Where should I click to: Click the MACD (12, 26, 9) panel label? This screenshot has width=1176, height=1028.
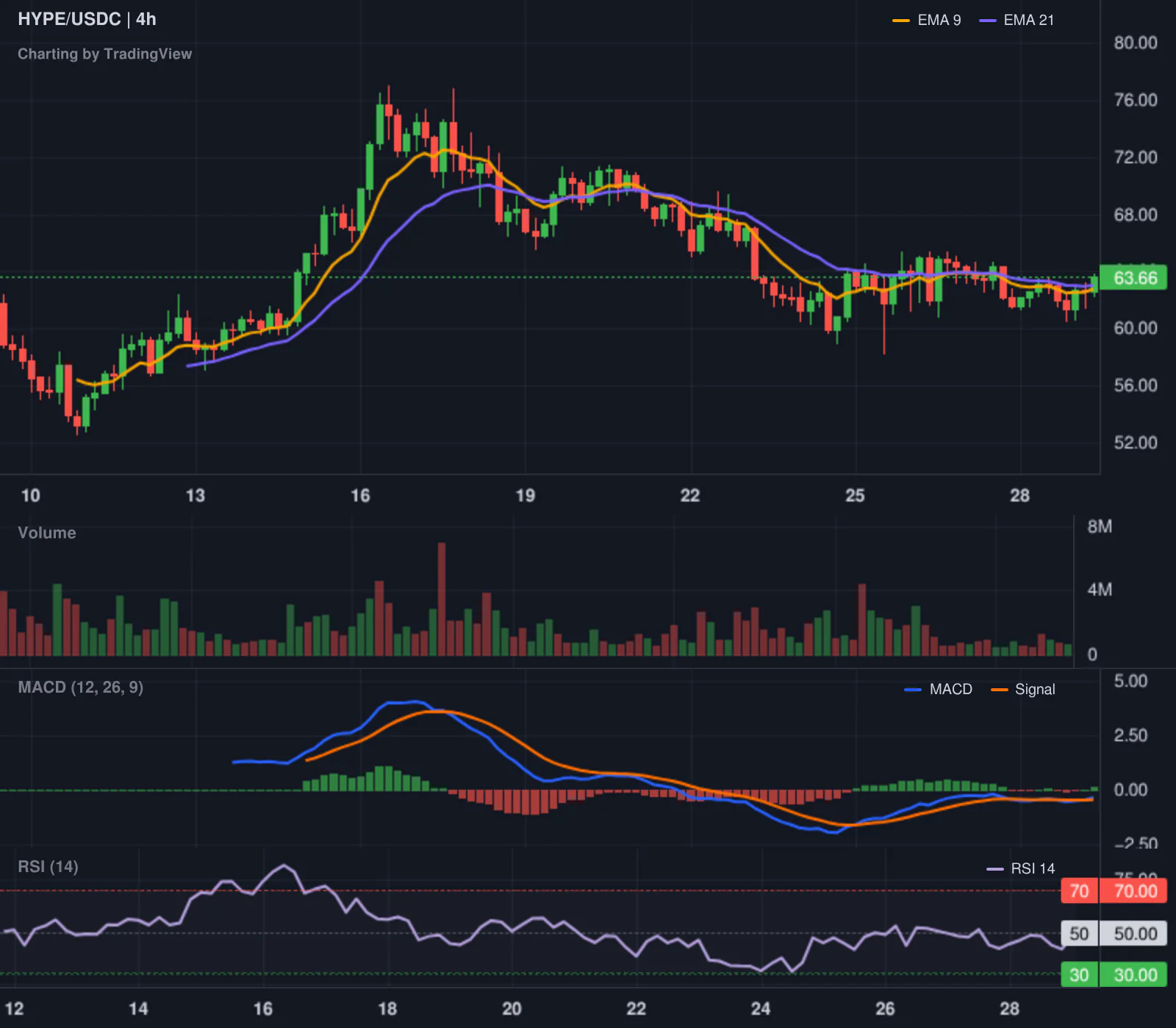[x=81, y=688]
